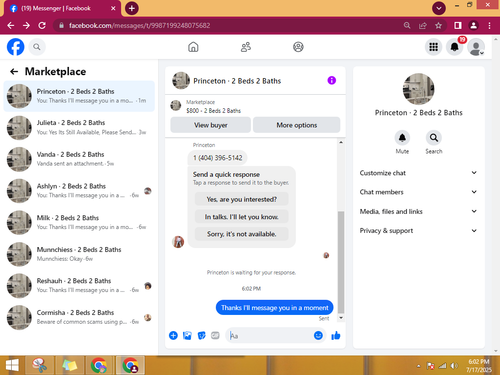
Task: Bookmark this page with star icon
Action: tap(438, 25)
